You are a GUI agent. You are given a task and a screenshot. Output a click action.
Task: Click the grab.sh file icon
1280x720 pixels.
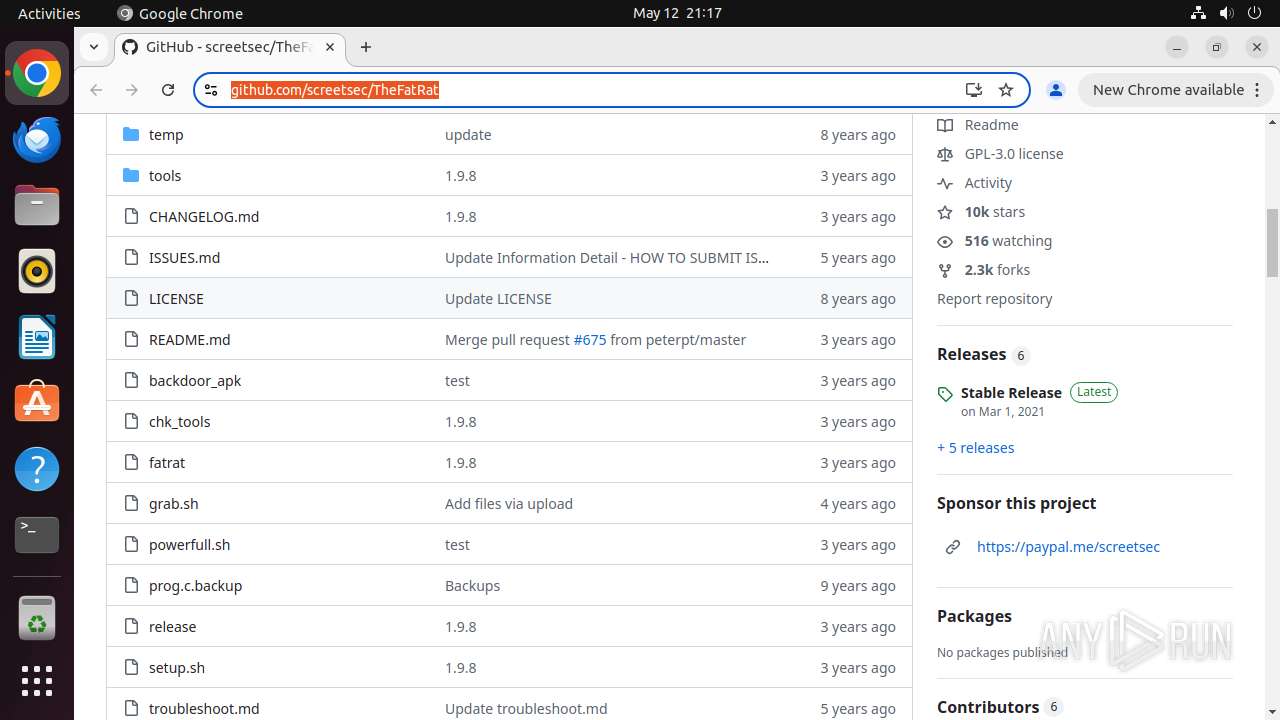tap(130, 503)
